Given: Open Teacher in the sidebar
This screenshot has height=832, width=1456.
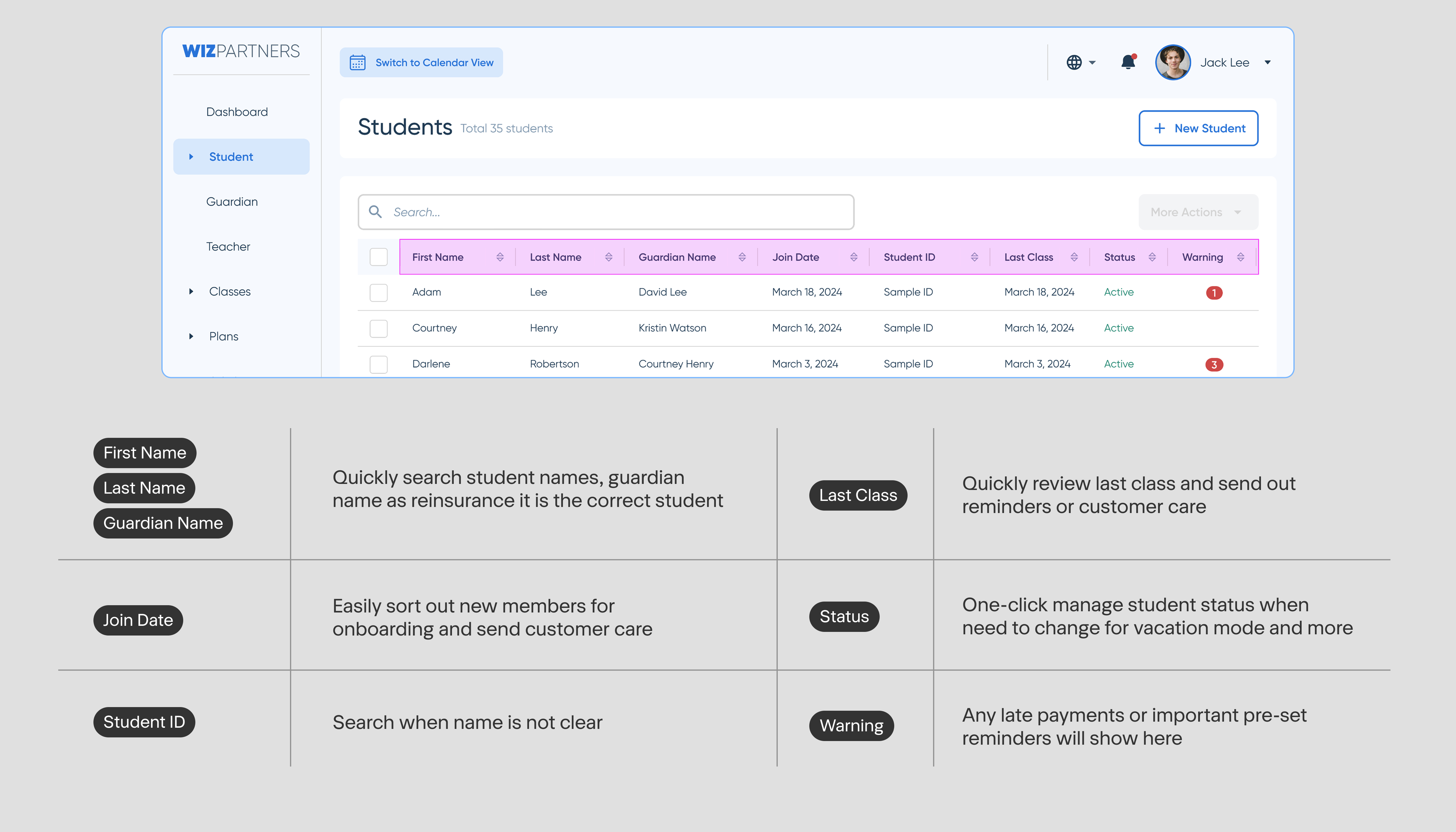Looking at the screenshot, I should tap(228, 246).
